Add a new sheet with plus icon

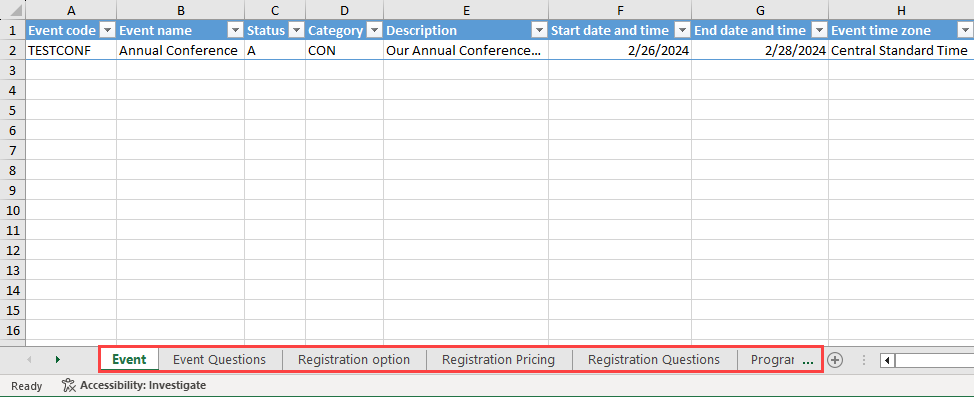pyautogui.click(x=835, y=360)
